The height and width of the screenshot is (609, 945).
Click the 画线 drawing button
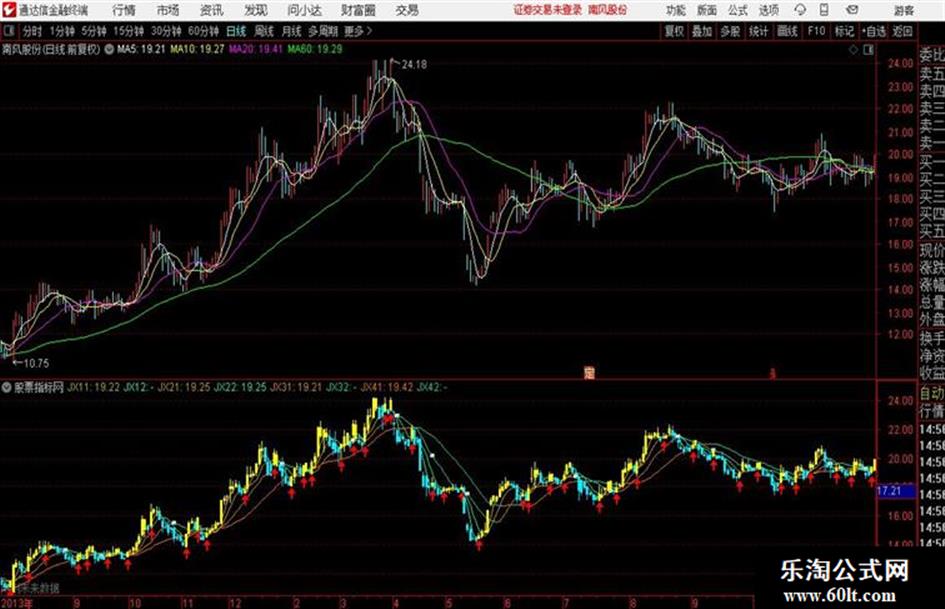coord(787,31)
